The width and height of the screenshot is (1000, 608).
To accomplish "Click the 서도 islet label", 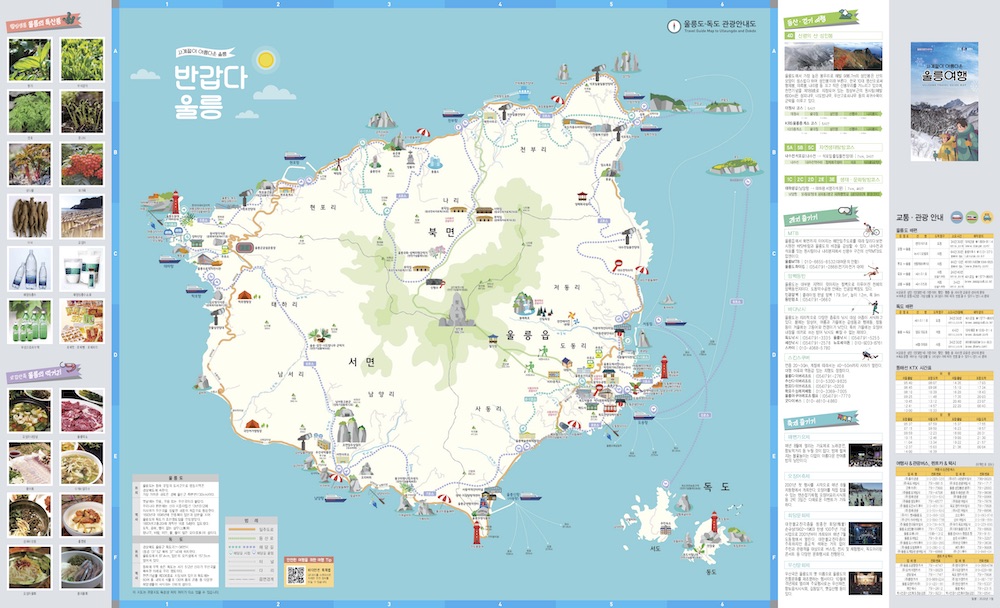I will pyautogui.click(x=655, y=549).
